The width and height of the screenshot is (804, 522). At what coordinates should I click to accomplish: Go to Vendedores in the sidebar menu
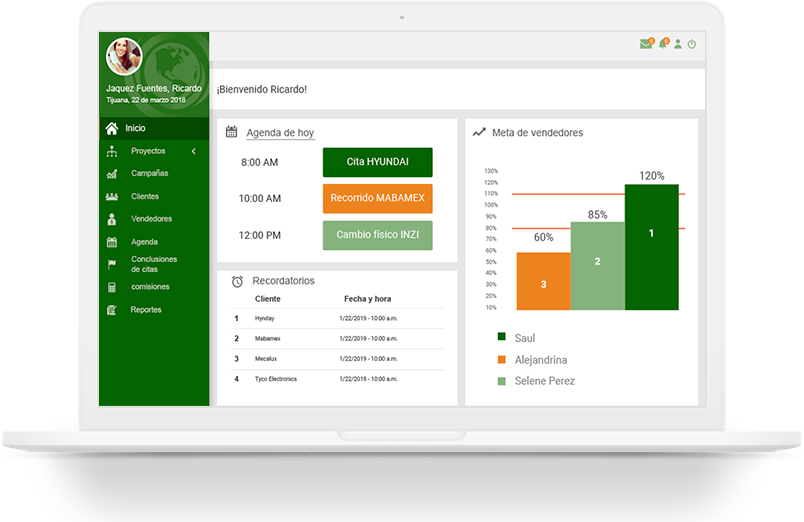click(x=151, y=219)
